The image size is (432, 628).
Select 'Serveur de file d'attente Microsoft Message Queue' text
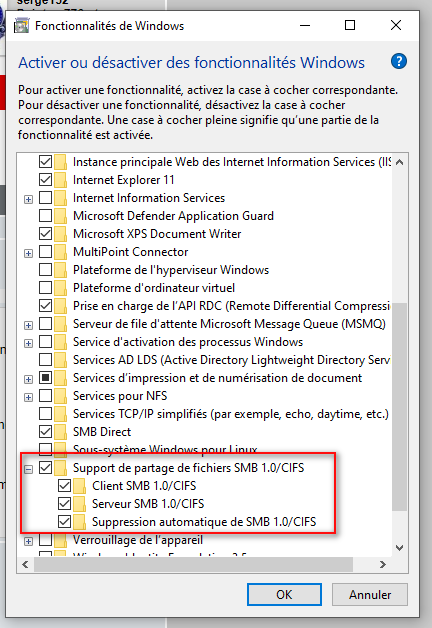tap(229, 324)
